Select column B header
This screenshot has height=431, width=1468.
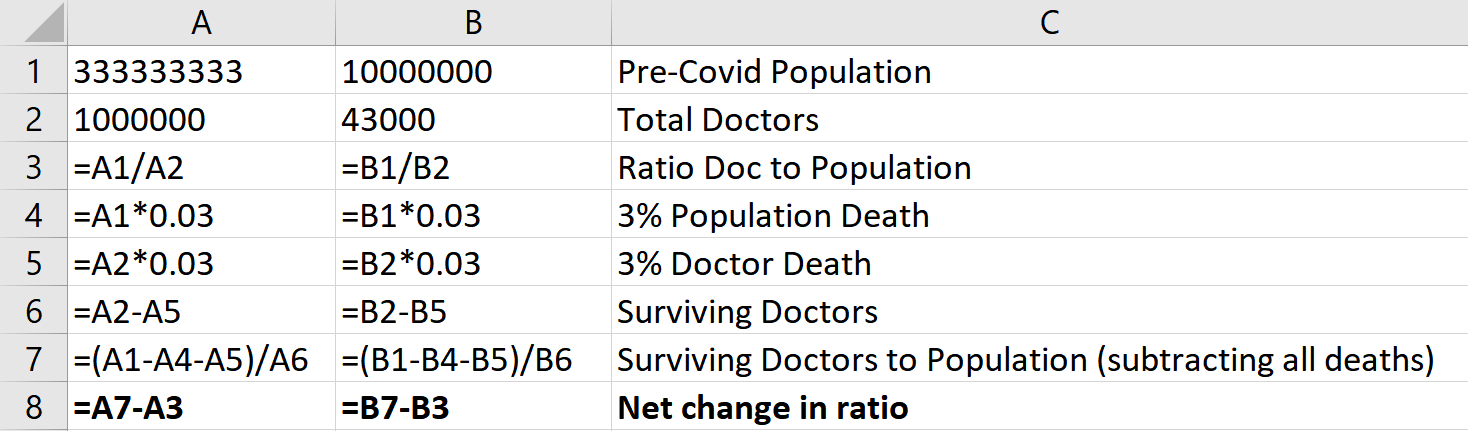pyautogui.click(x=474, y=23)
